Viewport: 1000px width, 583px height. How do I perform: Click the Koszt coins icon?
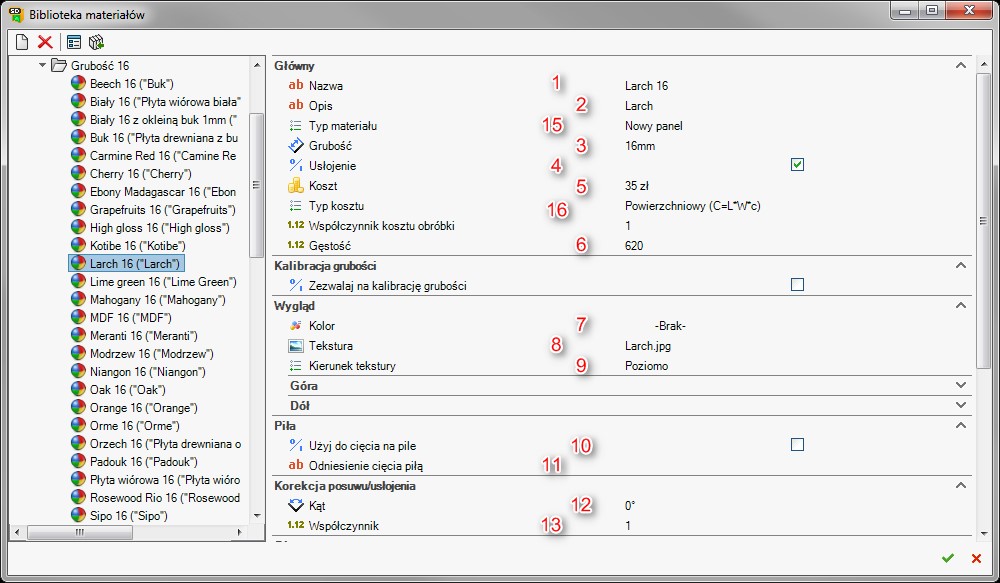click(295, 186)
